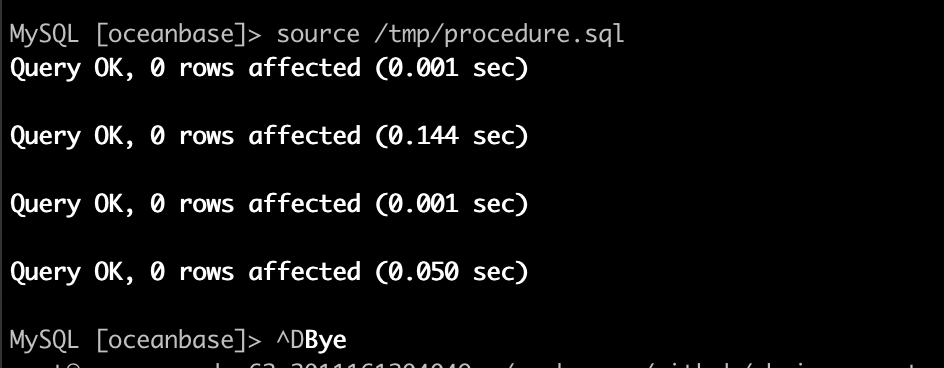Screen dimensions: 944x368
Task: Click "(0.001 sec)" just above the 0.050 line
Action: pos(452,204)
